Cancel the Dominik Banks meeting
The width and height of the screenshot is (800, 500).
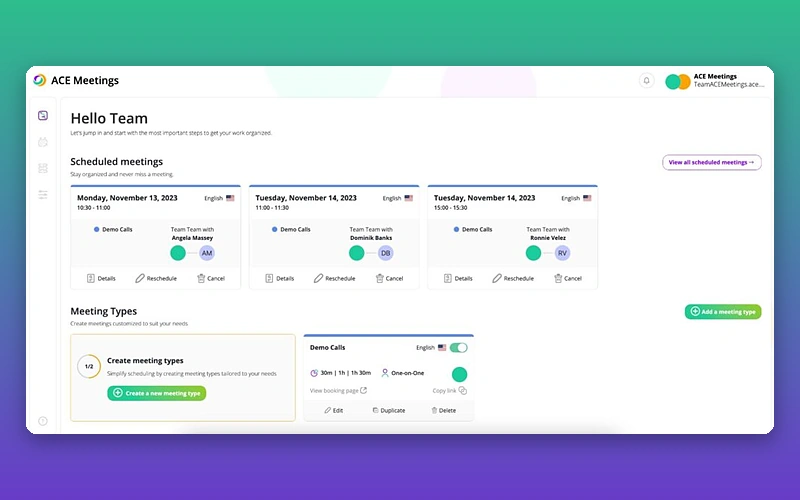click(x=390, y=279)
